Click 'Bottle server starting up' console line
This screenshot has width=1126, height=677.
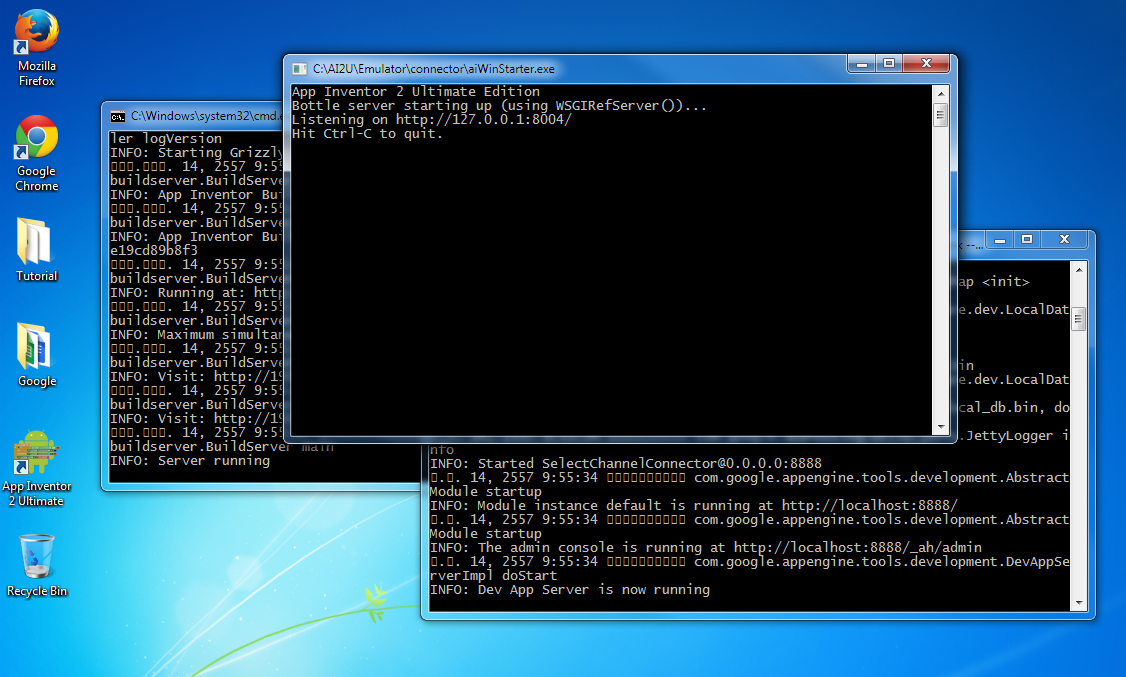click(499, 106)
